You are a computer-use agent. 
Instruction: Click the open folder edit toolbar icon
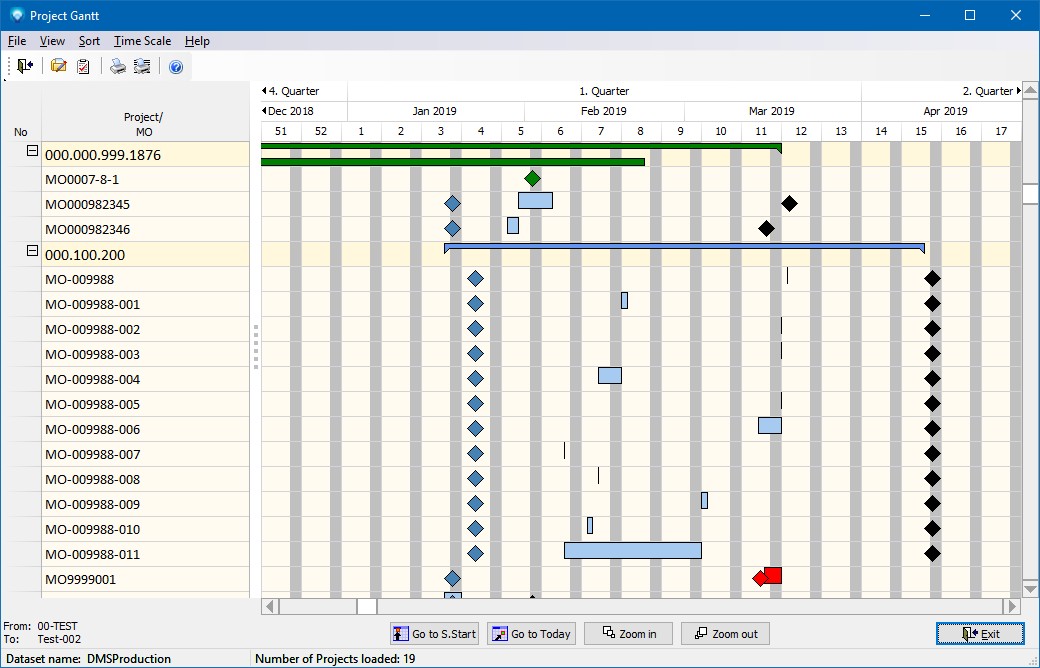(59, 66)
